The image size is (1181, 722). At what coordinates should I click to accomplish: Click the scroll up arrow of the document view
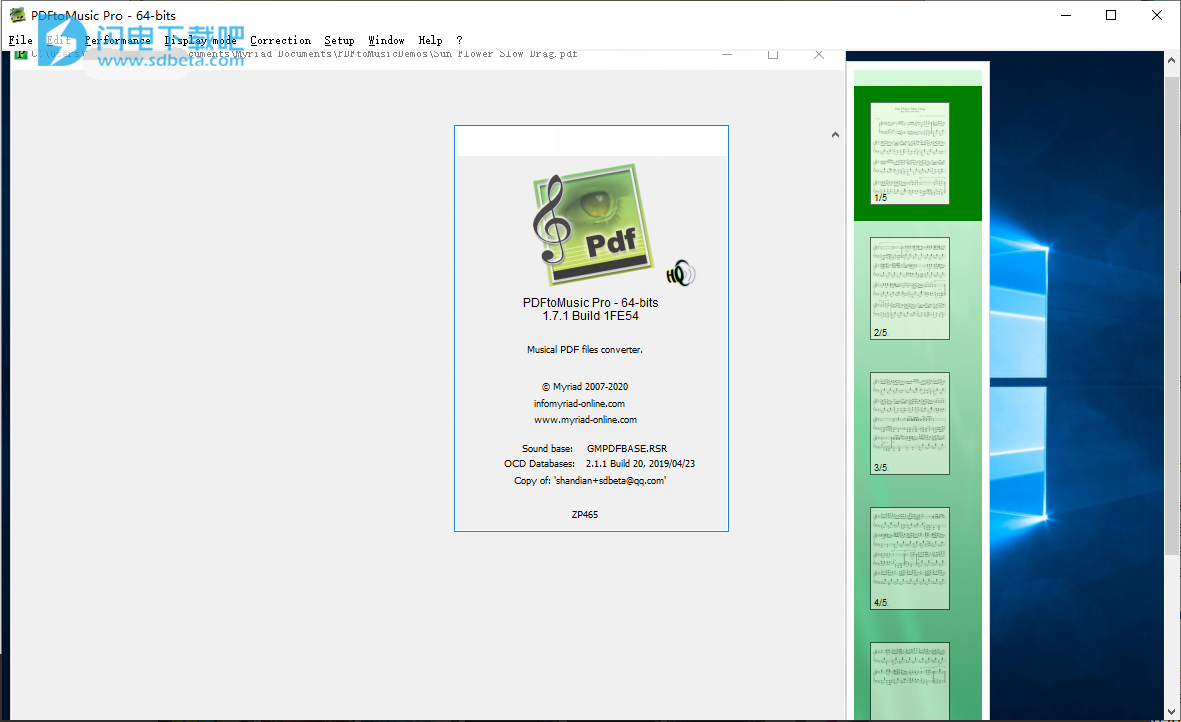[x=835, y=135]
